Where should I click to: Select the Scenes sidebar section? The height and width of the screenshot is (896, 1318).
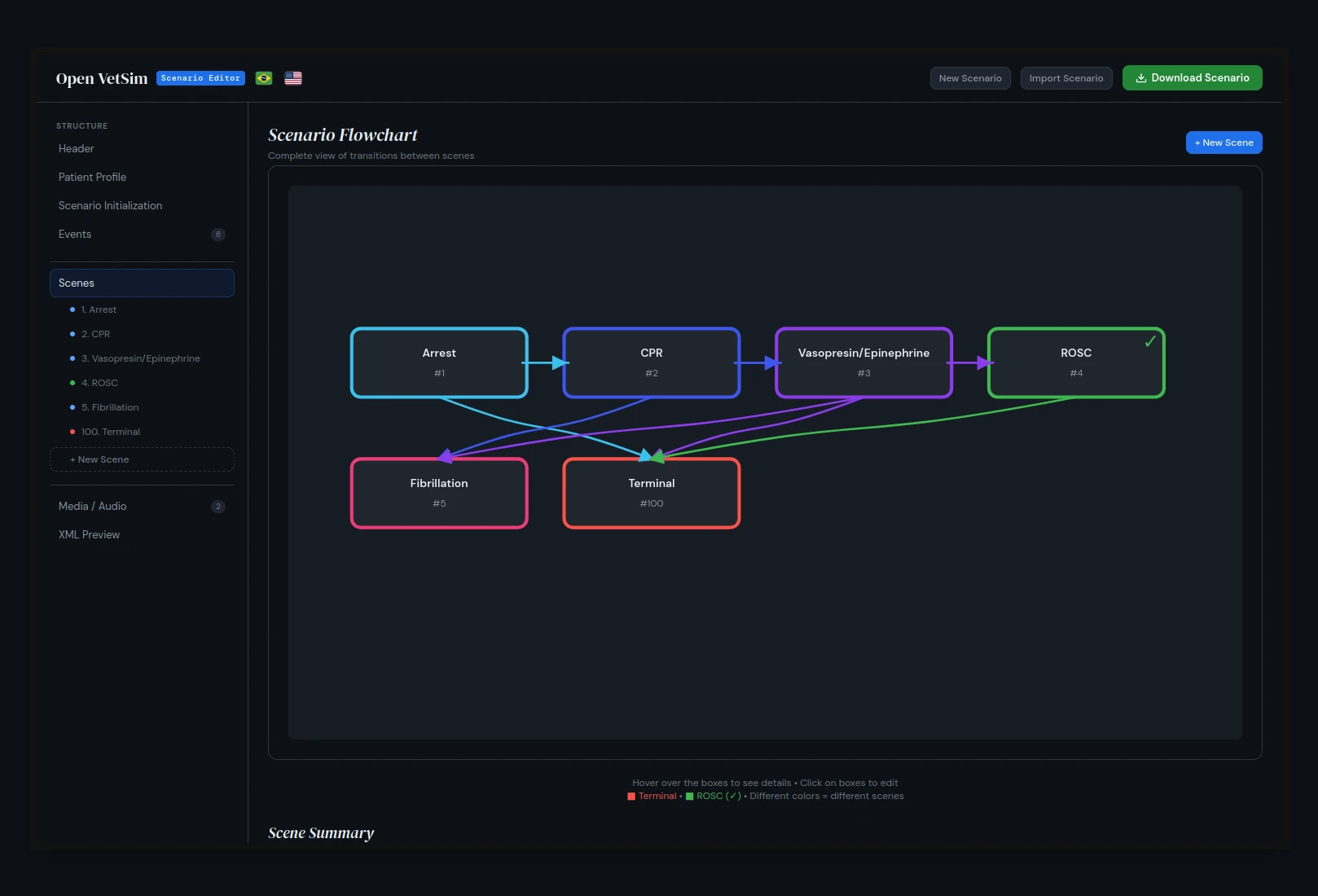[142, 283]
